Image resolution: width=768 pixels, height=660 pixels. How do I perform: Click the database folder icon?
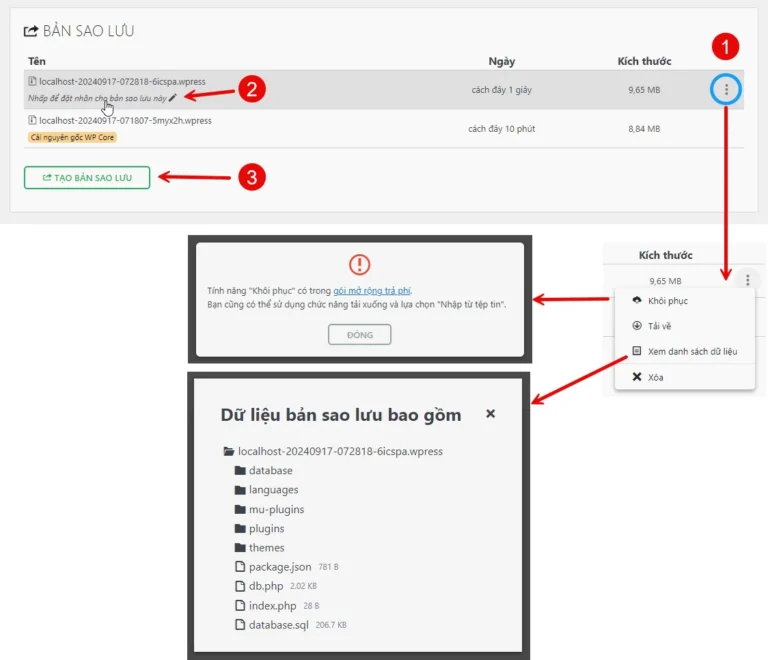point(240,471)
